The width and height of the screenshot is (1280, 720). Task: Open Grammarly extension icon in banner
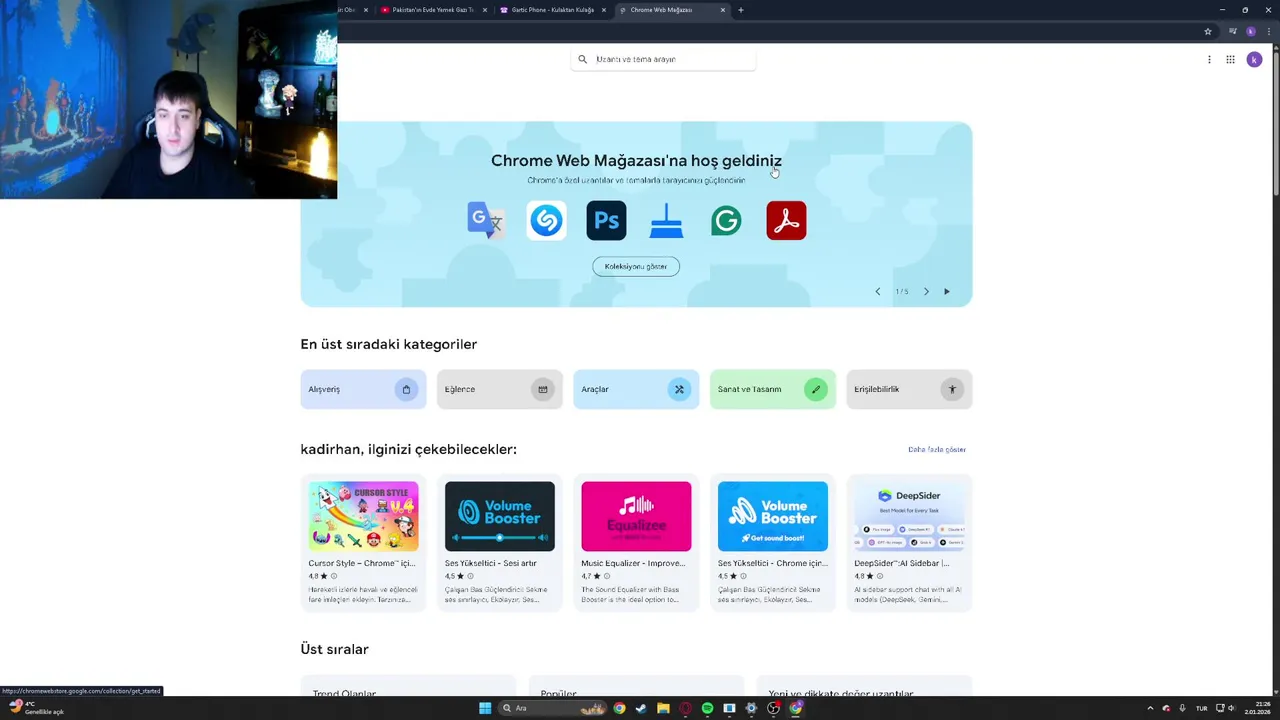pos(726,220)
